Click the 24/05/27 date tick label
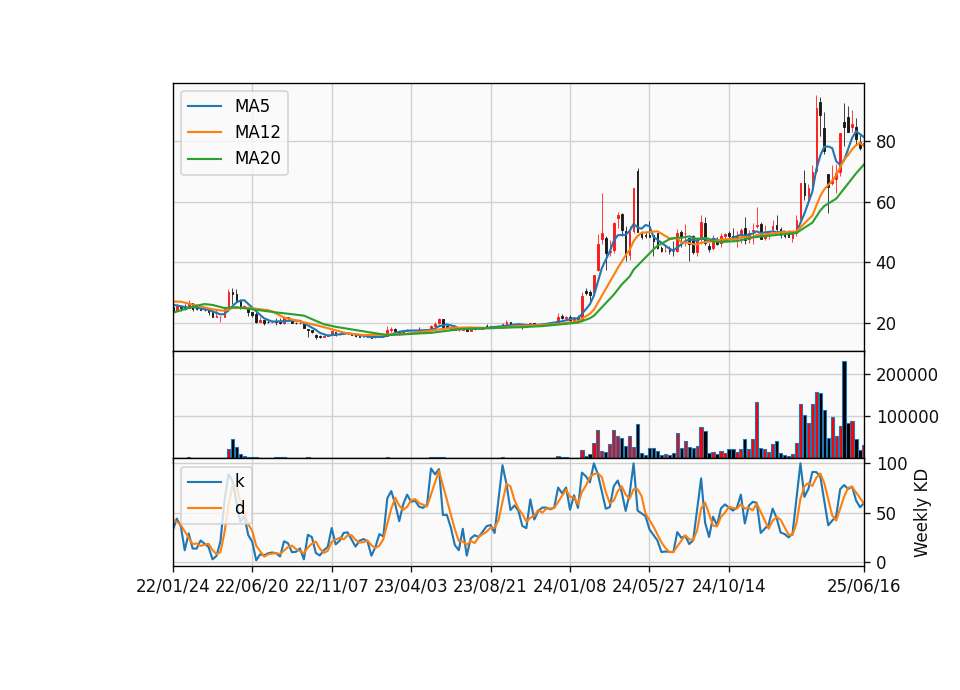The width and height of the screenshot is (960, 690). click(649, 586)
